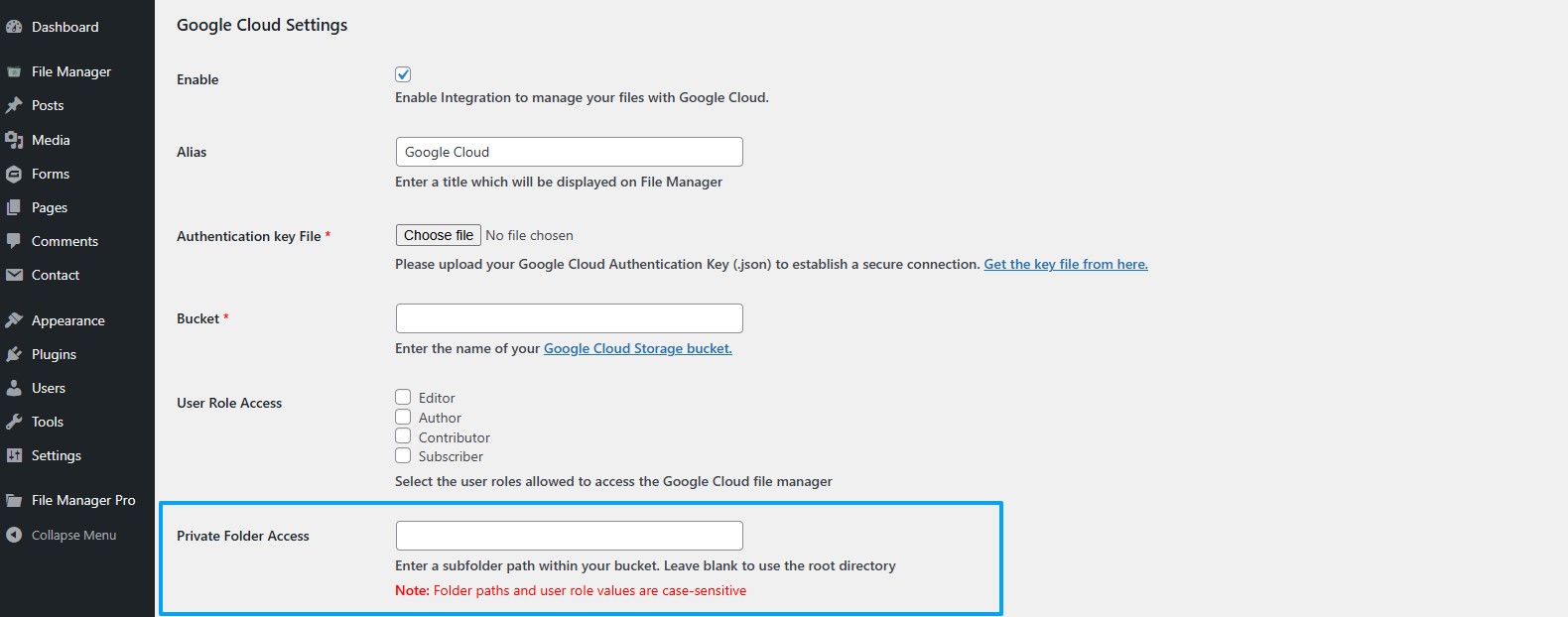Open the Media menu item
Viewport: 1568px width, 617px height.
click(x=51, y=140)
